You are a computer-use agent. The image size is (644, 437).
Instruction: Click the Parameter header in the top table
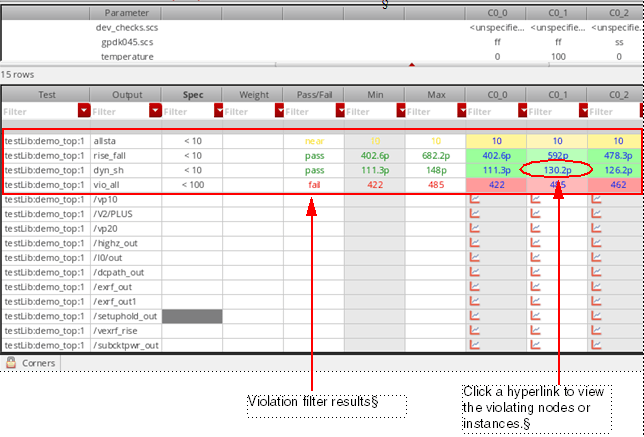126,13
